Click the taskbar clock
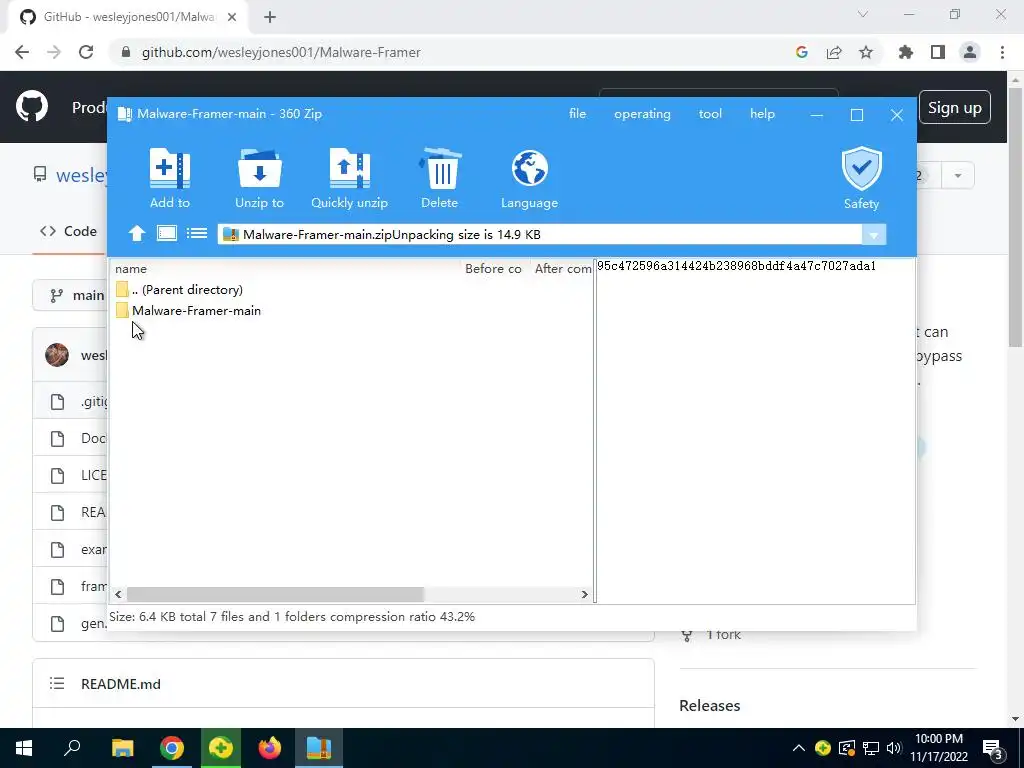This screenshot has height=768, width=1024. (x=938, y=748)
